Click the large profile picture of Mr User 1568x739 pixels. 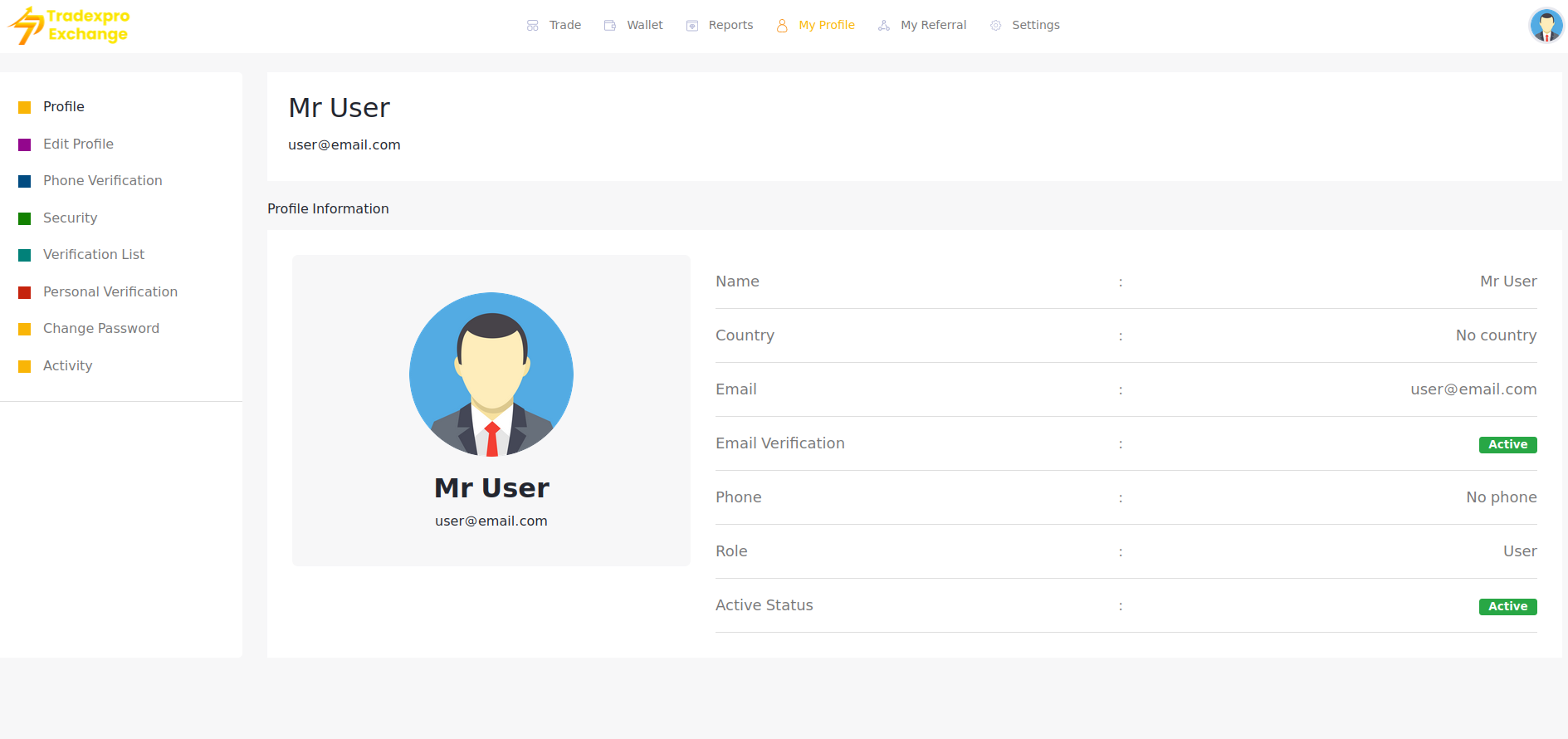click(x=491, y=374)
